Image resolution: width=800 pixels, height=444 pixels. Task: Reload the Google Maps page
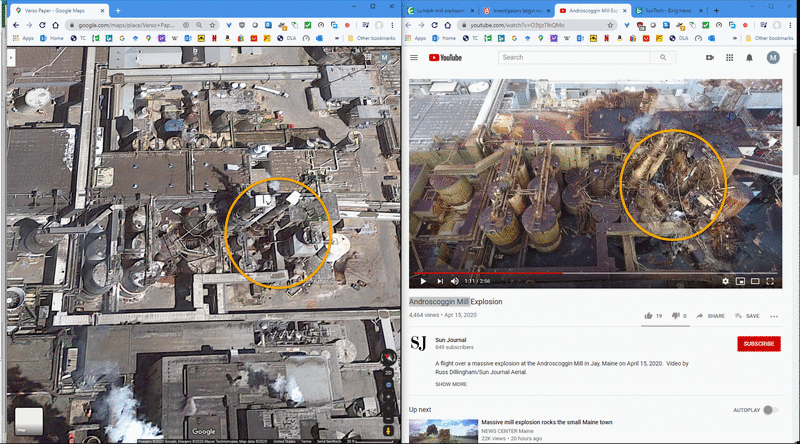pyautogui.click(x=42, y=25)
